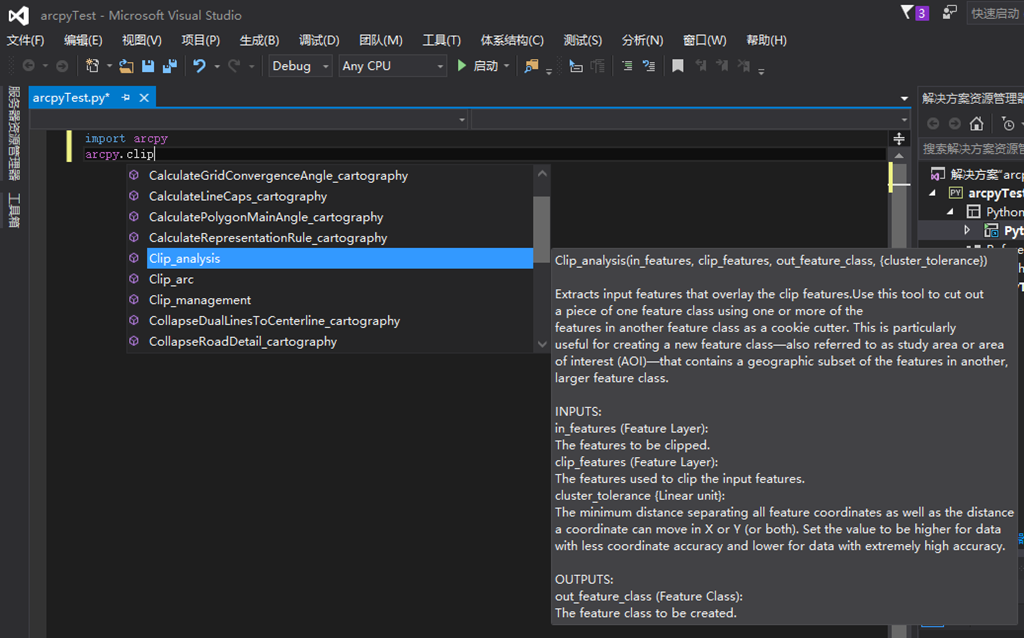Click the Solution Explorer search box
Viewport: 1024px width, 638px height.
coord(972,149)
